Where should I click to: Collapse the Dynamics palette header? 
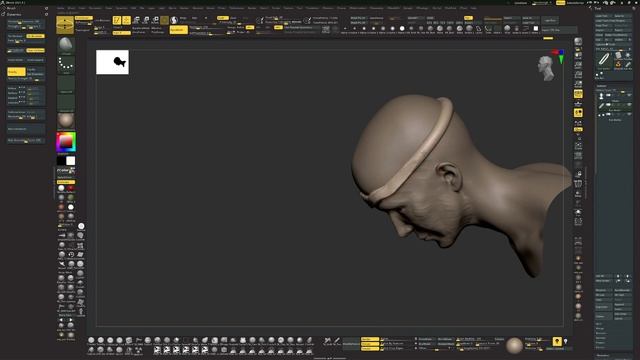14,14
